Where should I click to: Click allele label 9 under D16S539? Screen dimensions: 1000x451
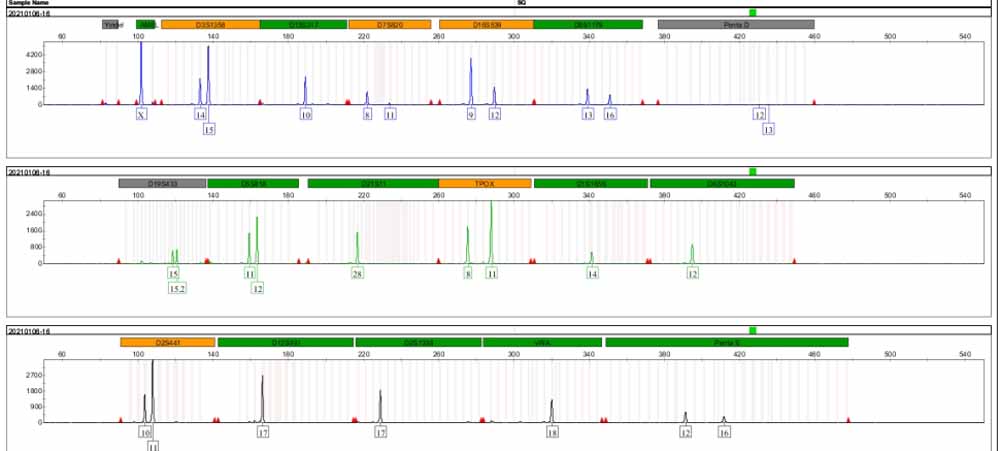pos(471,115)
